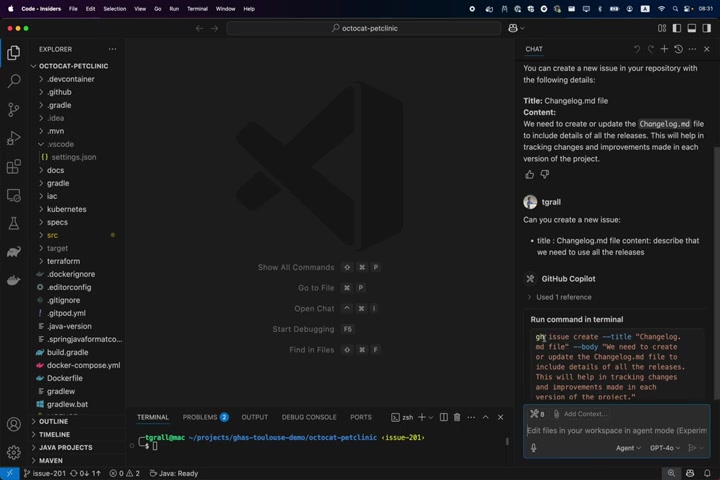
Task: Click errors and warnings count in status bar
Action: (x=124, y=473)
